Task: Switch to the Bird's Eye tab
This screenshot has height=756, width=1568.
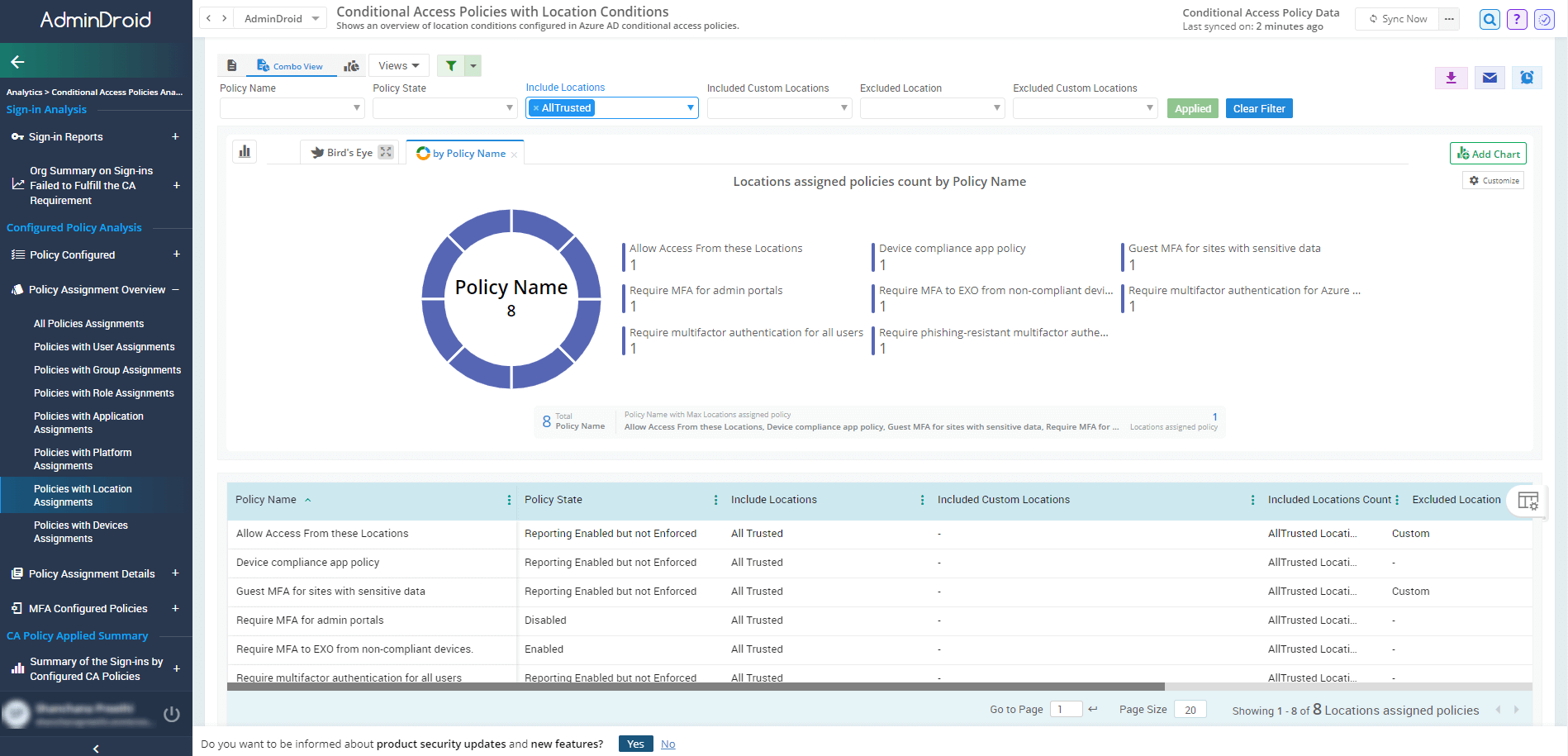Action: click(x=347, y=152)
